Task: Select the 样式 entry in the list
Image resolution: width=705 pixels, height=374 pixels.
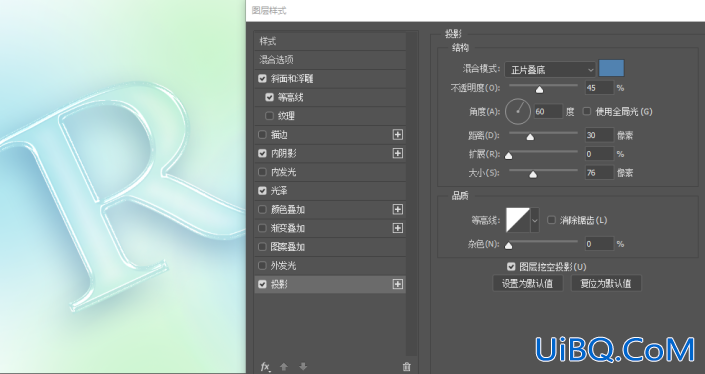Action: [330, 41]
